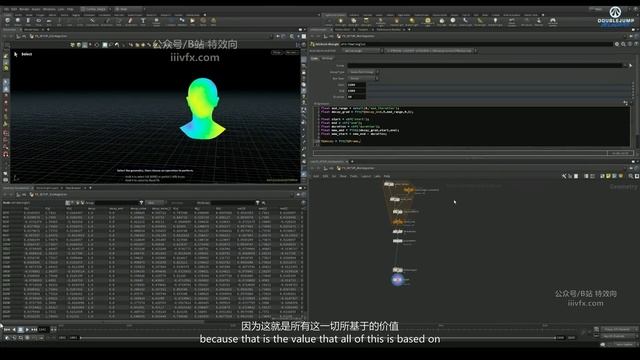Image resolution: width=640 pixels, height=360 pixels.
Task: Select the Box shelf tool
Action: click(7, 21)
